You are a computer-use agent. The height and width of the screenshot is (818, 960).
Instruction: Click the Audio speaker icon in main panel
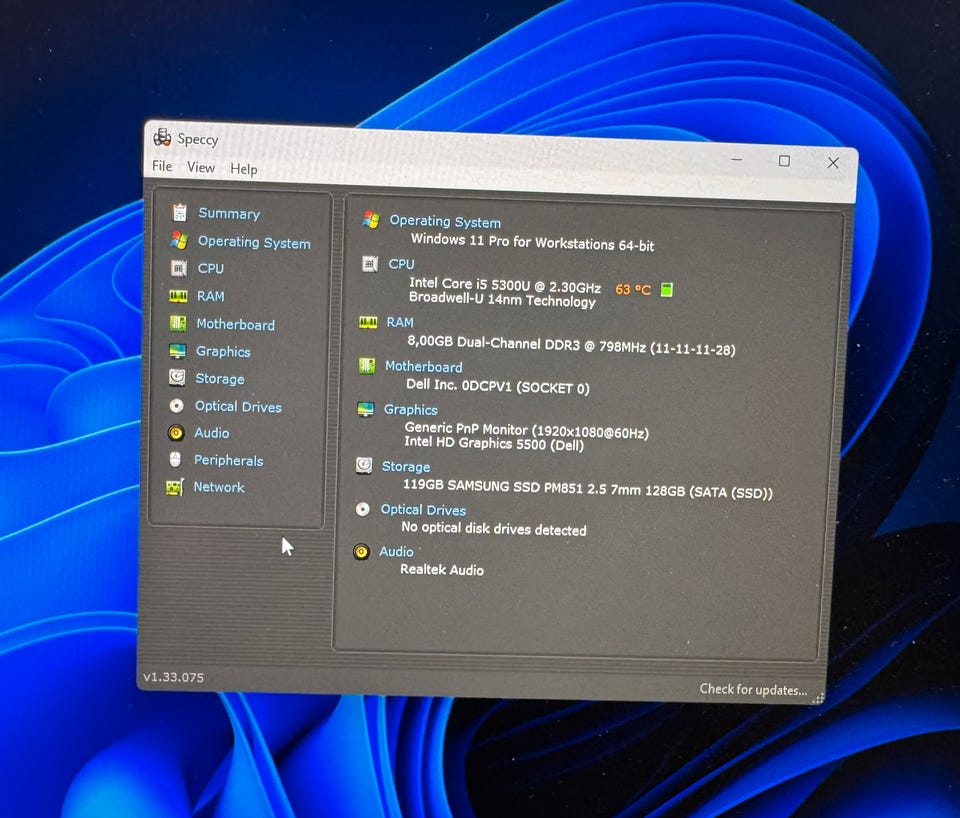[x=361, y=552]
